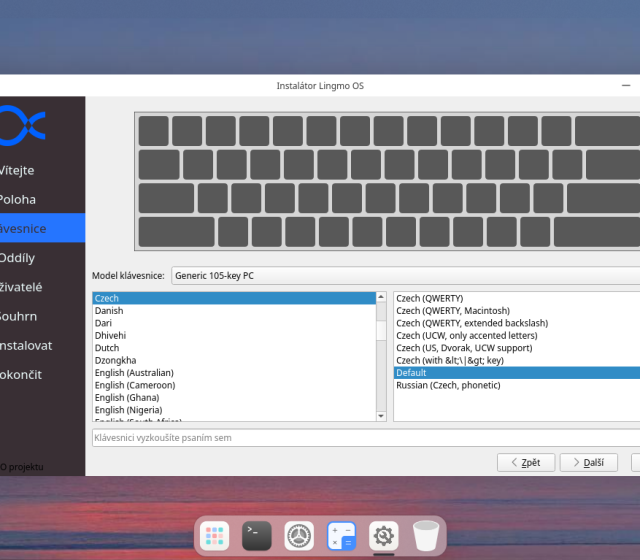The height and width of the screenshot is (560, 640).
Task: Go to the Poloha step in sidebar
Action: [18, 200]
